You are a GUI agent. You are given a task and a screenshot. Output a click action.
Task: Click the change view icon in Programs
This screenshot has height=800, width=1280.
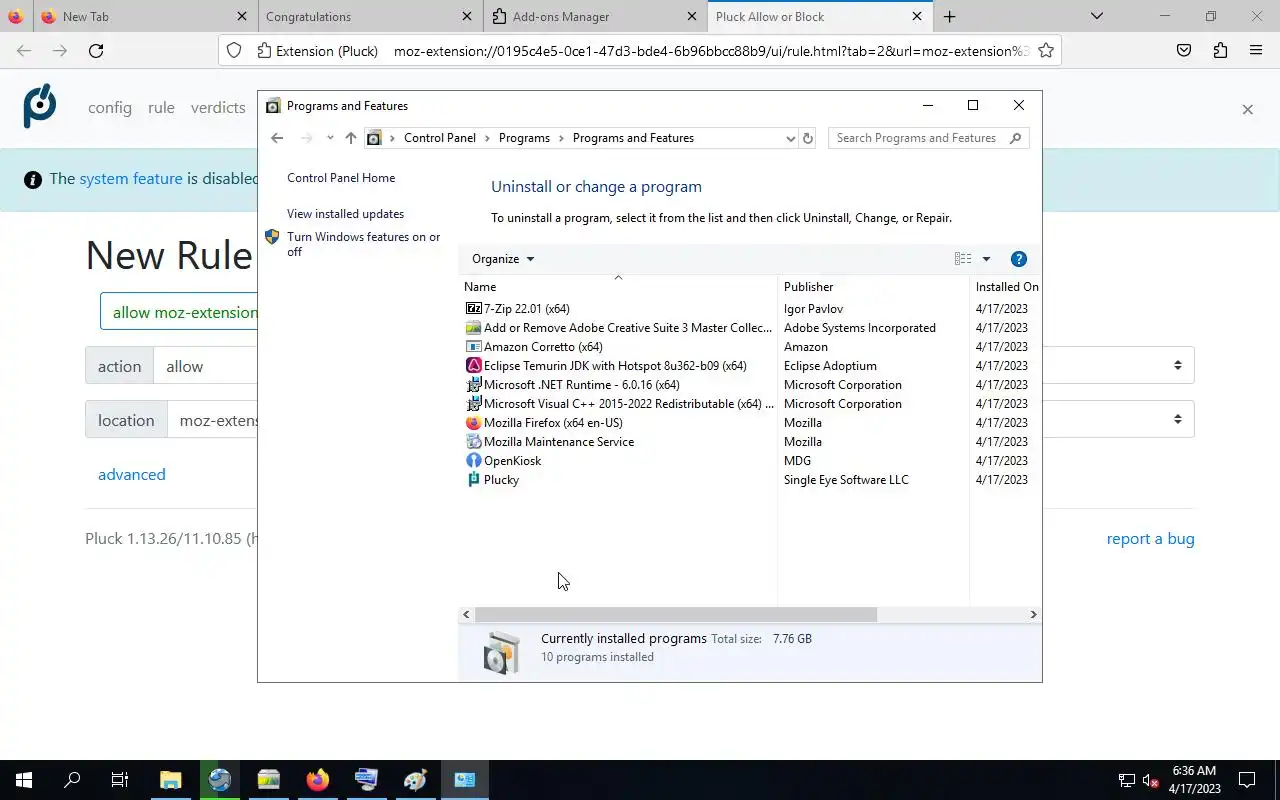pos(963,259)
